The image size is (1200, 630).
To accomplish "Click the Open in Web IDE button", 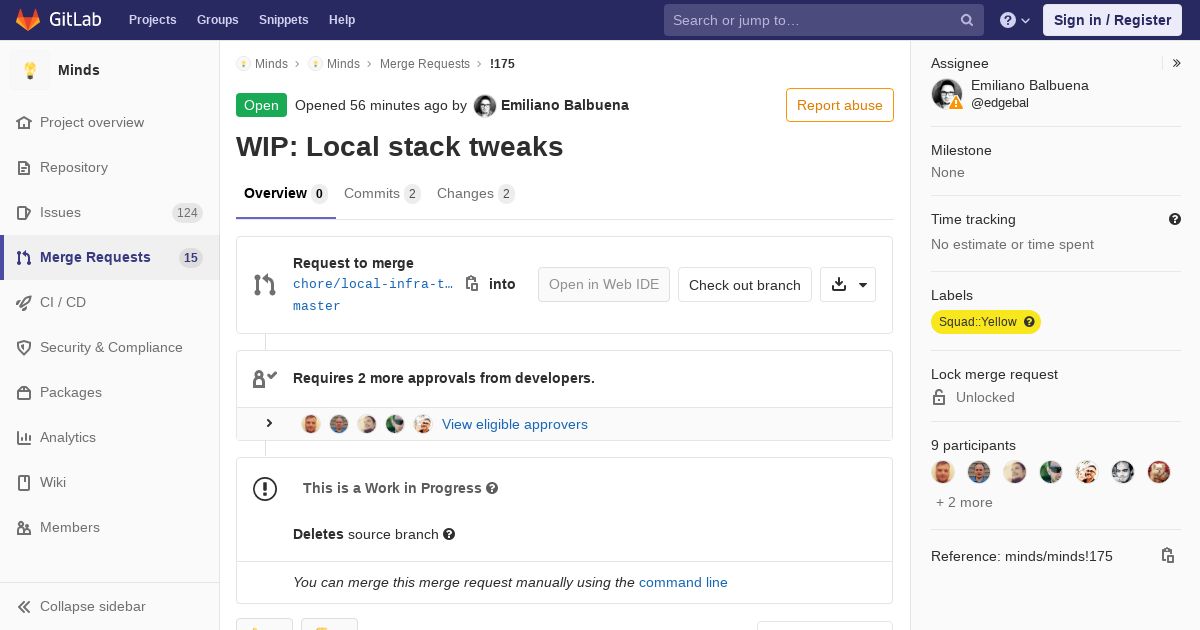I will pos(604,285).
